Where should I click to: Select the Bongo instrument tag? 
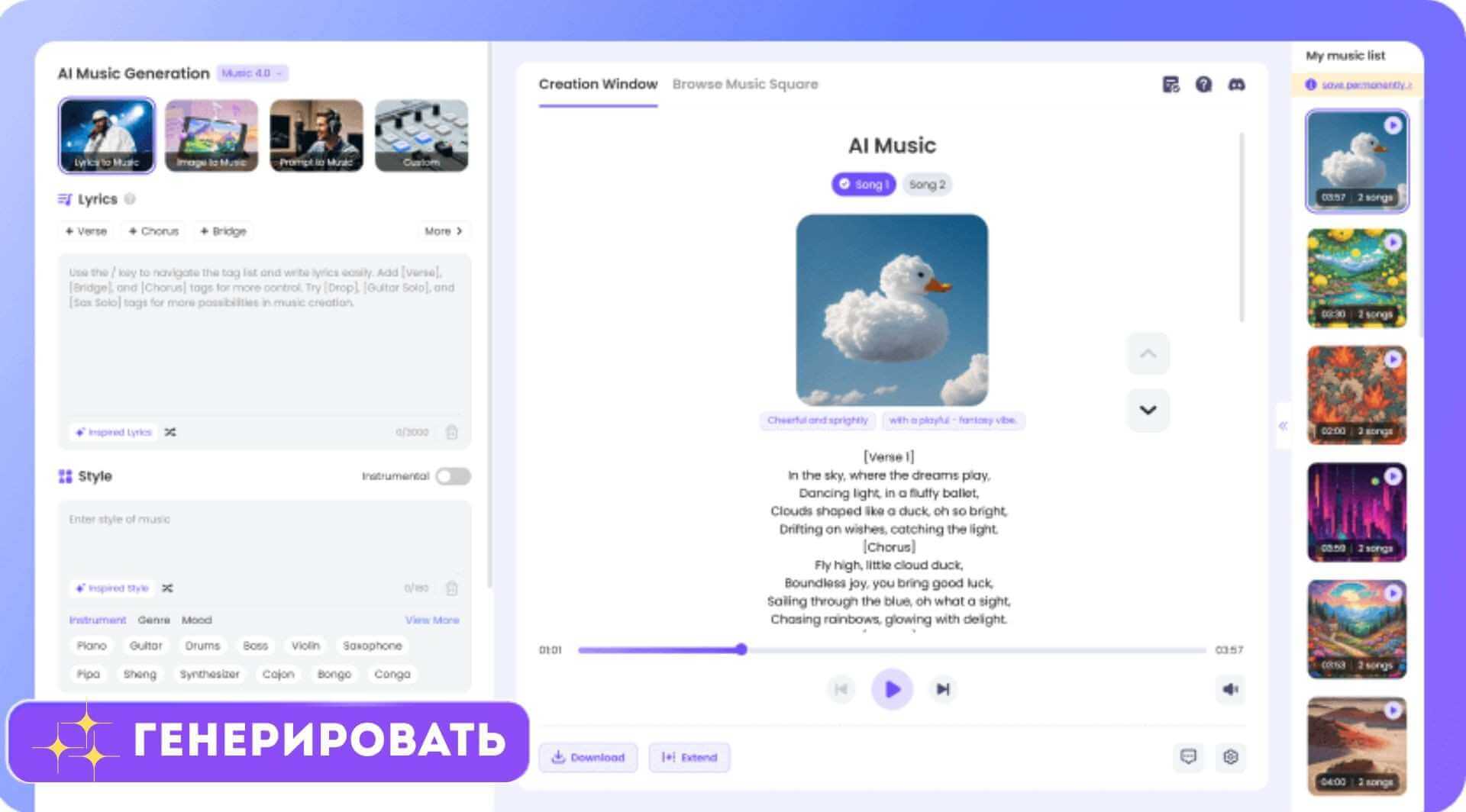tap(334, 675)
